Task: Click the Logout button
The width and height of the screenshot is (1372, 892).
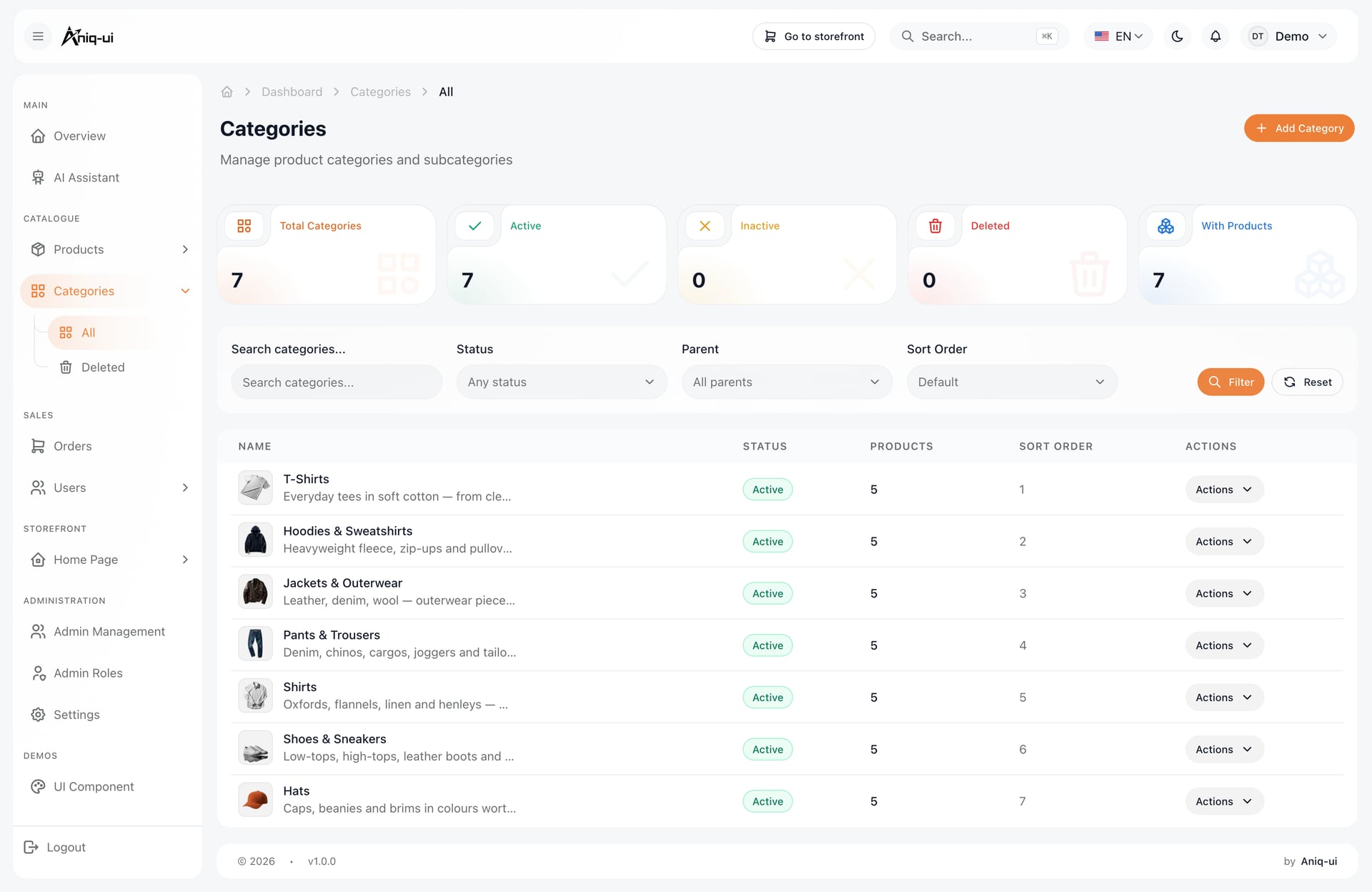Action: point(55,847)
